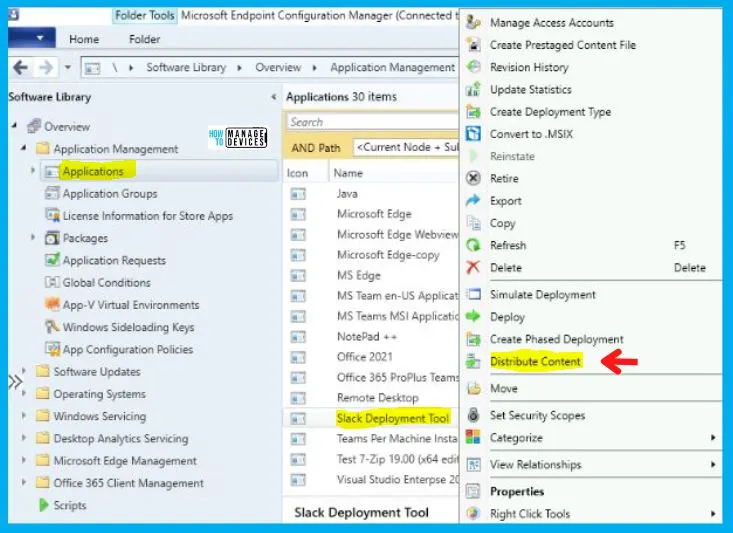Click the Properties icon
The height and width of the screenshot is (533, 733).
473,491
